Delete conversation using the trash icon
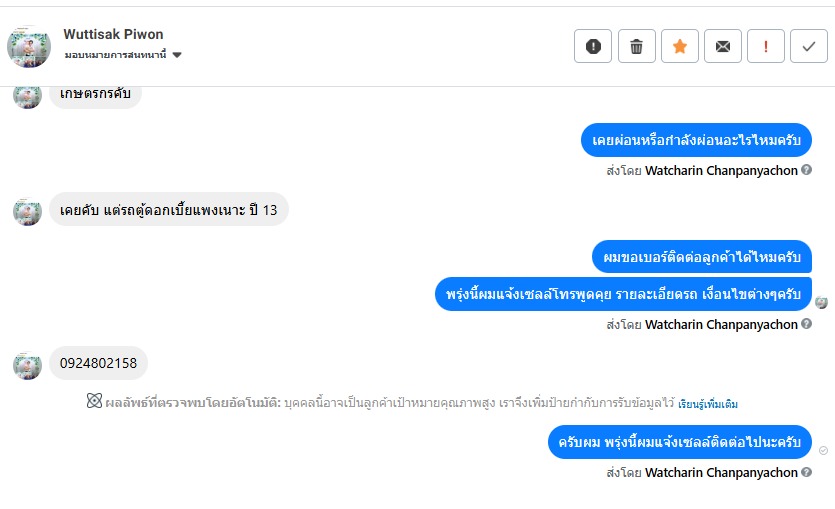The image size is (835, 509). click(x=636, y=46)
